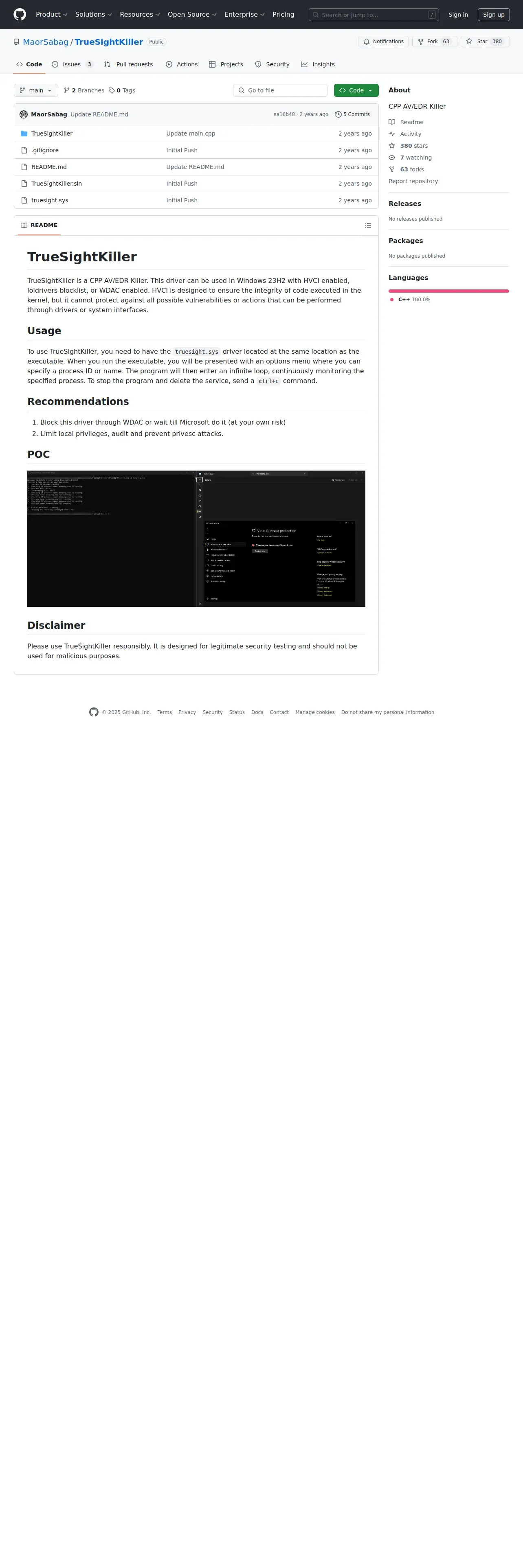This screenshot has width=523, height=1568.
Task: Open the Pull requests tab
Action: click(x=128, y=65)
